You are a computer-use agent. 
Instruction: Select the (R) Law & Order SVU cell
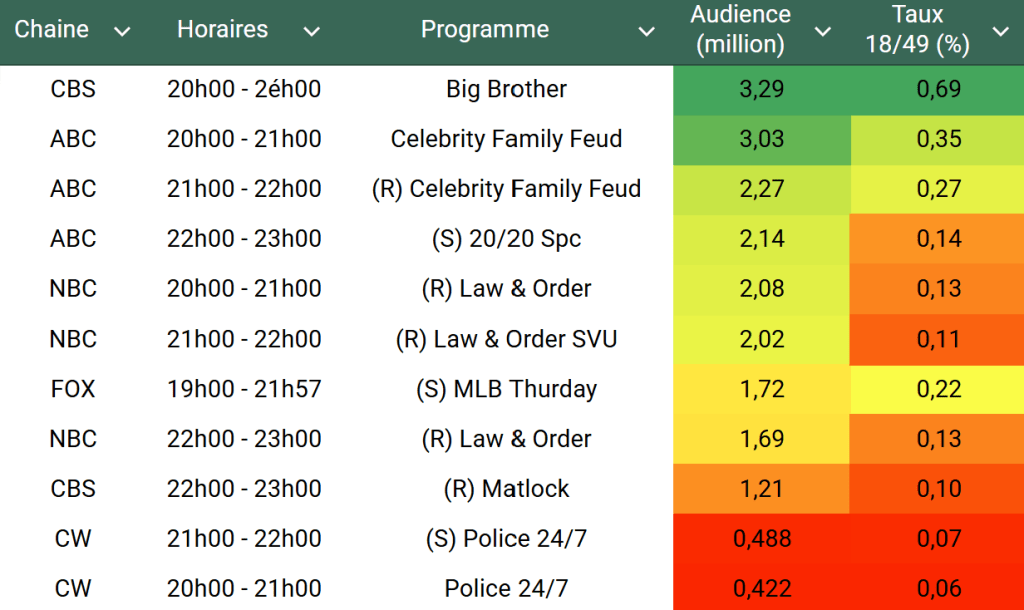(x=506, y=339)
